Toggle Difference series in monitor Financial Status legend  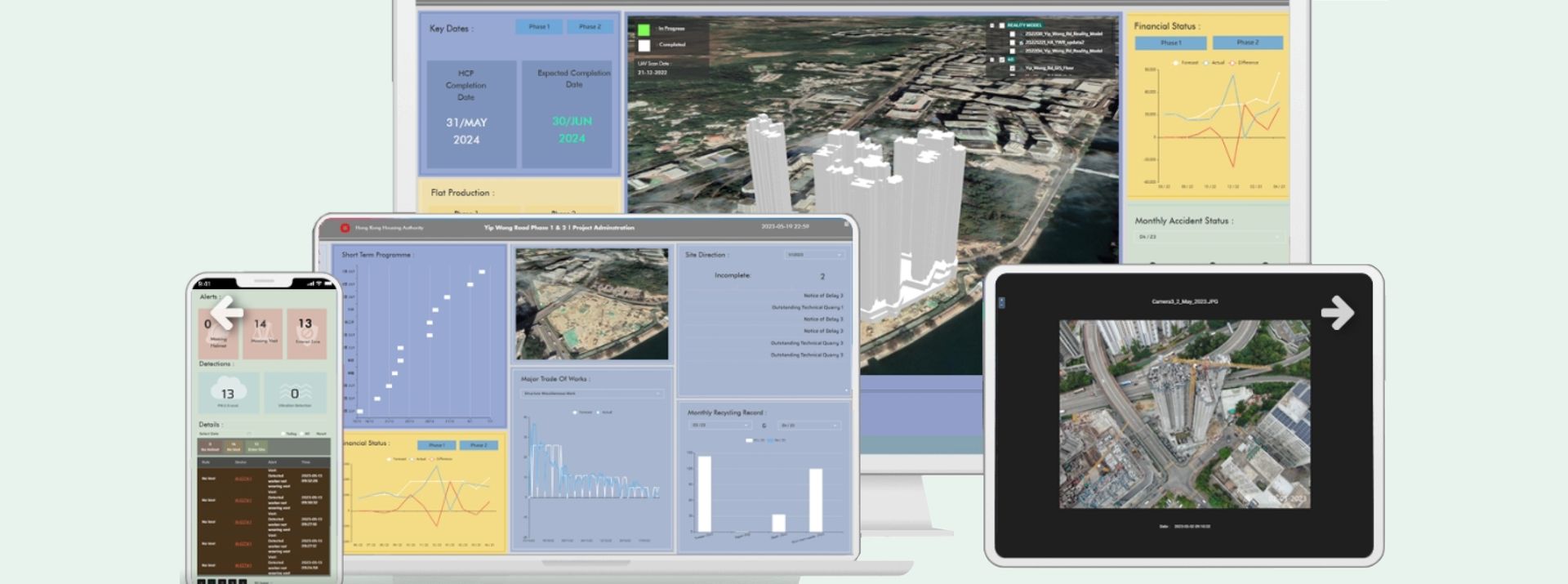[1245, 63]
